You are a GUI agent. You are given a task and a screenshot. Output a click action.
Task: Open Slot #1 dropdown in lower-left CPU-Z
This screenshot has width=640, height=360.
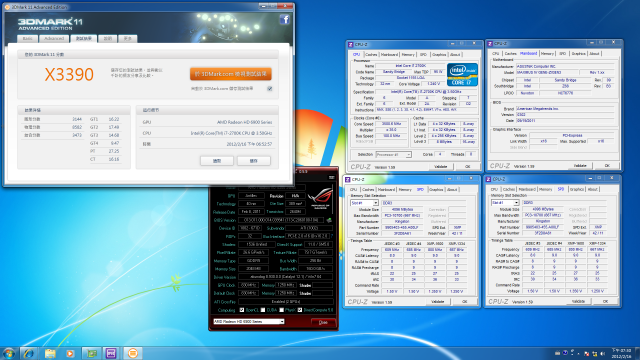(x=364, y=203)
